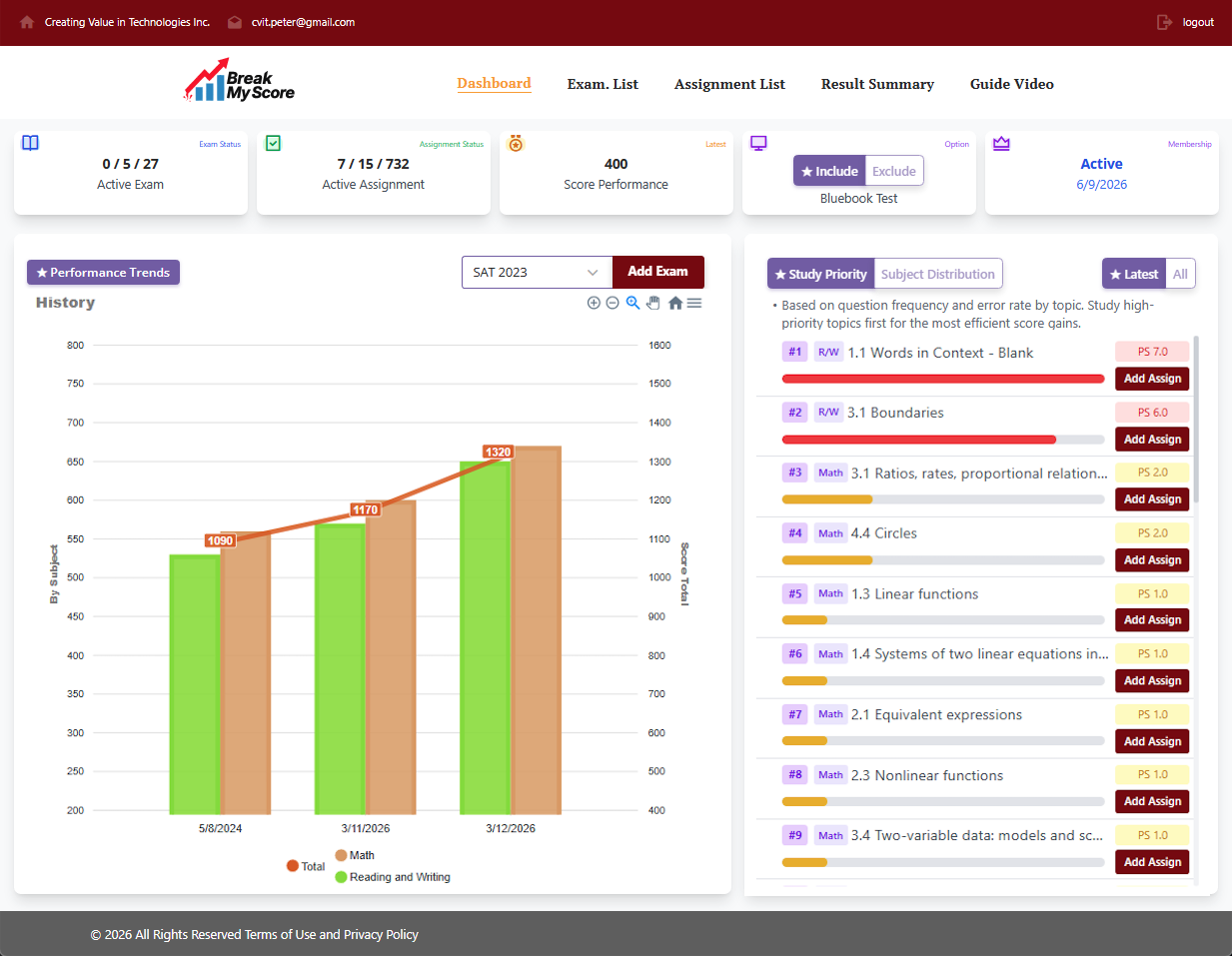
Task: Click the logout icon at top right
Action: [x=1166, y=22]
